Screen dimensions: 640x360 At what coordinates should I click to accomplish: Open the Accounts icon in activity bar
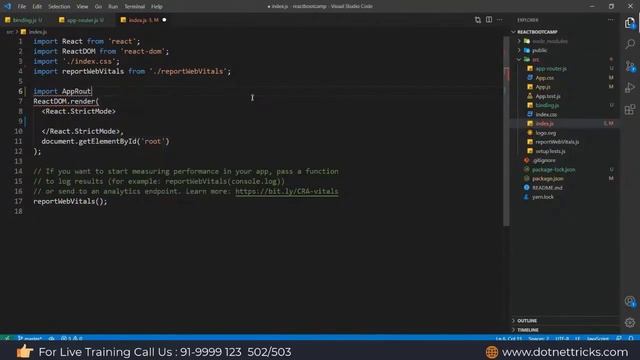[x=630, y=301]
